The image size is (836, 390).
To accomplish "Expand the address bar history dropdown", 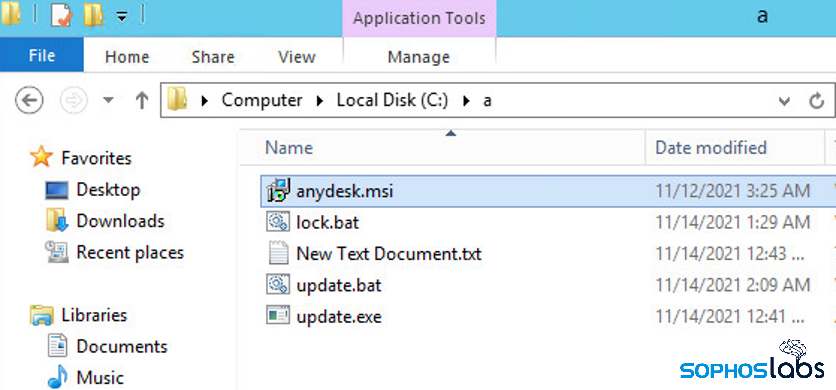I will click(784, 101).
